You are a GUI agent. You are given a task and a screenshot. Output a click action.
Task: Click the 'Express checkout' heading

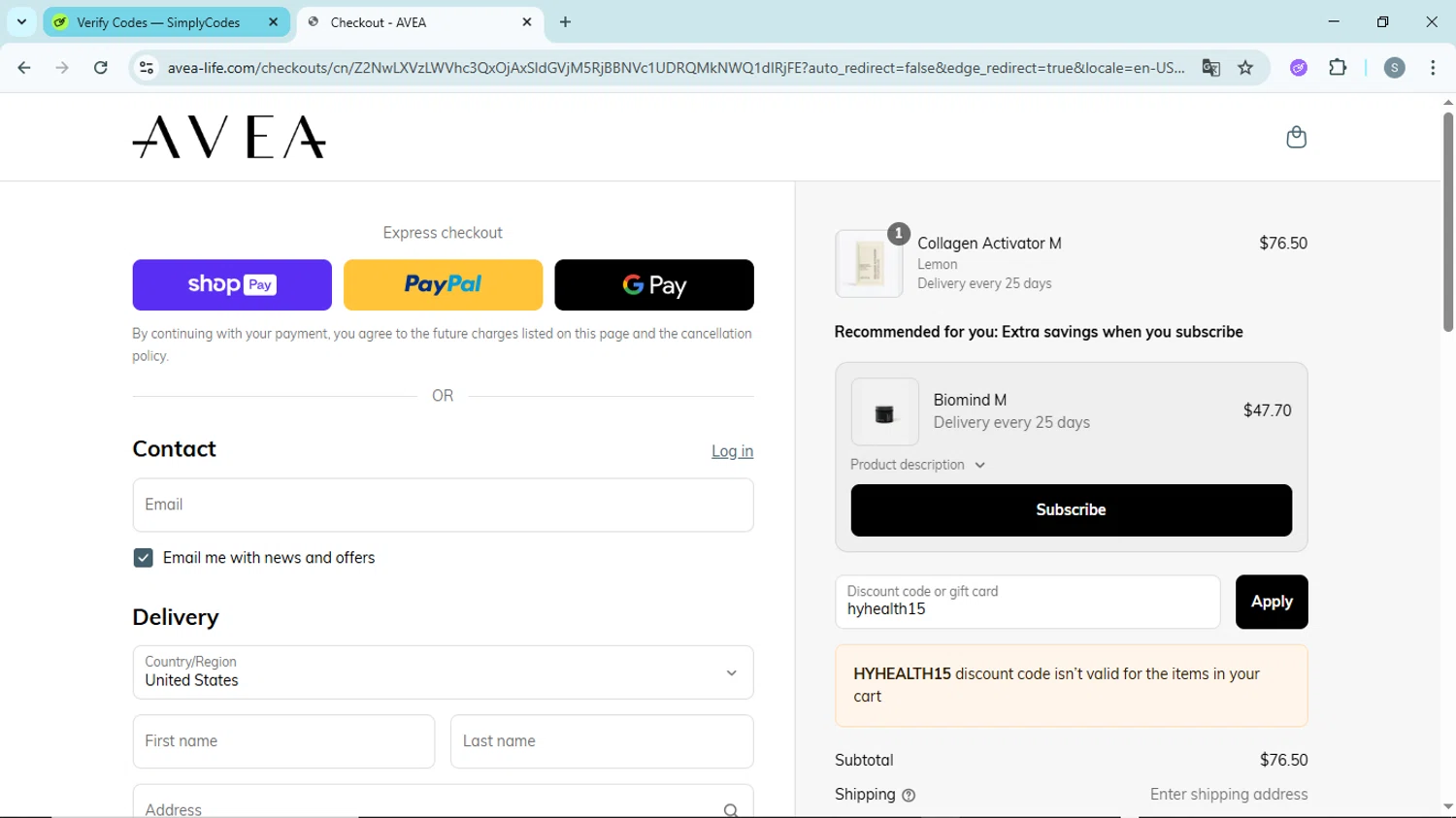tap(443, 233)
